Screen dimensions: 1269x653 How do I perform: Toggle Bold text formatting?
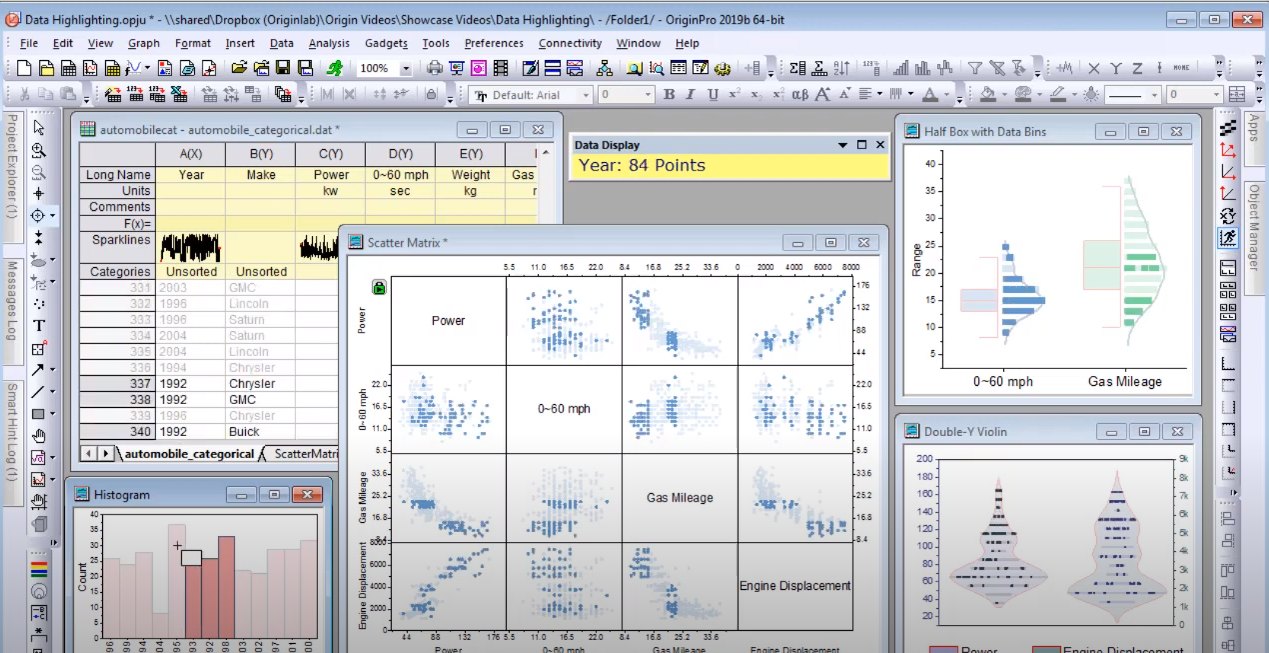pyautogui.click(x=669, y=95)
